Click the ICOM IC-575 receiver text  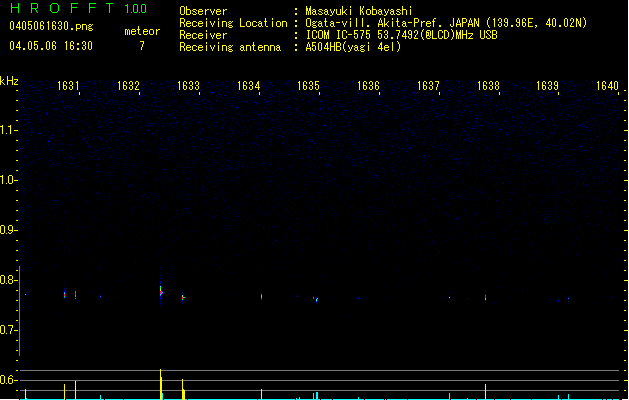(401, 35)
